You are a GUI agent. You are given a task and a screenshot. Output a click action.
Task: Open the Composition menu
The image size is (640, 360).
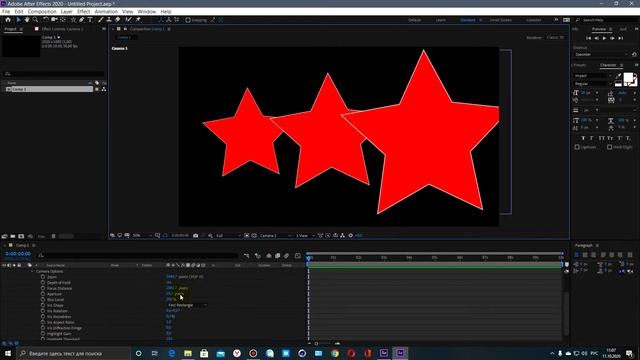pos(42,11)
